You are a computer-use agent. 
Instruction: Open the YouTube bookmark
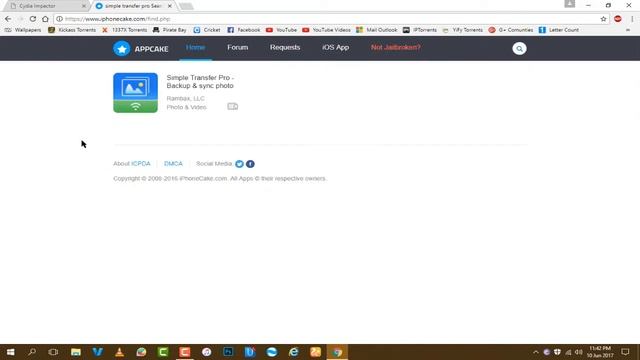tap(281, 30)
